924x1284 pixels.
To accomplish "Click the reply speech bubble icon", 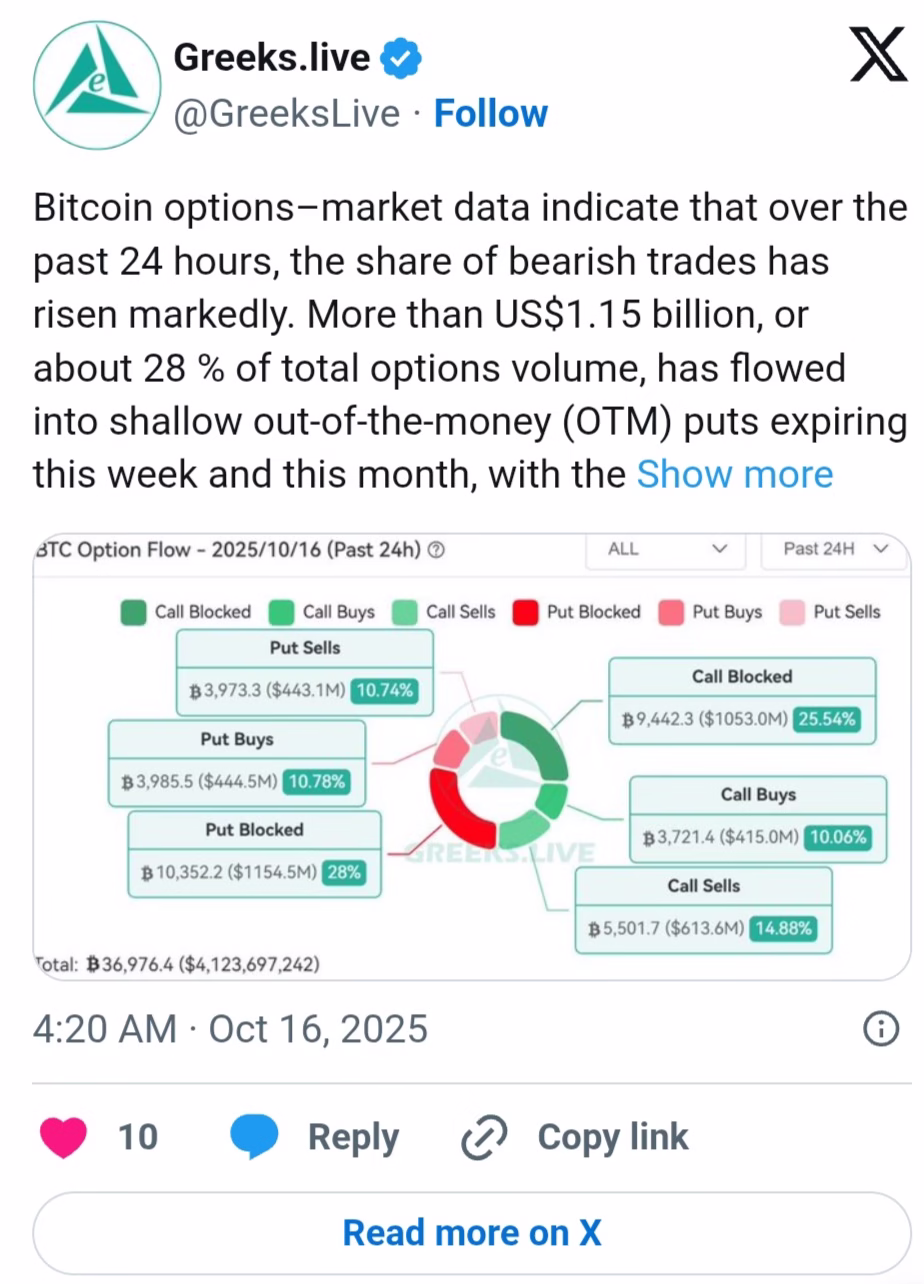I will click(254, 1137).
